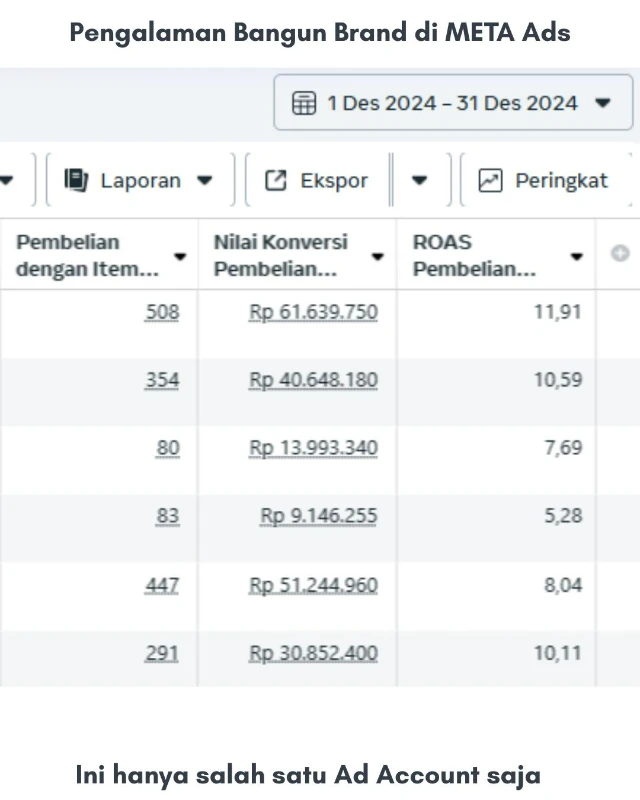Click the 447 purchases link
The width and height of the screenshot is (640, 800).
[162, 585]
